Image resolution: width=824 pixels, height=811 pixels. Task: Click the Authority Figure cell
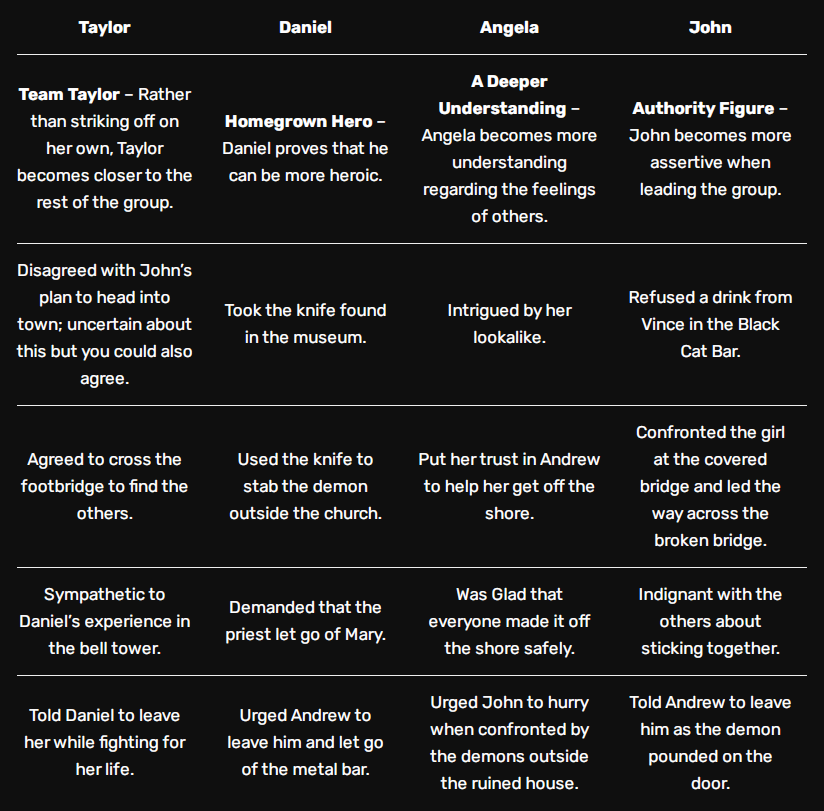click(710, 148)
